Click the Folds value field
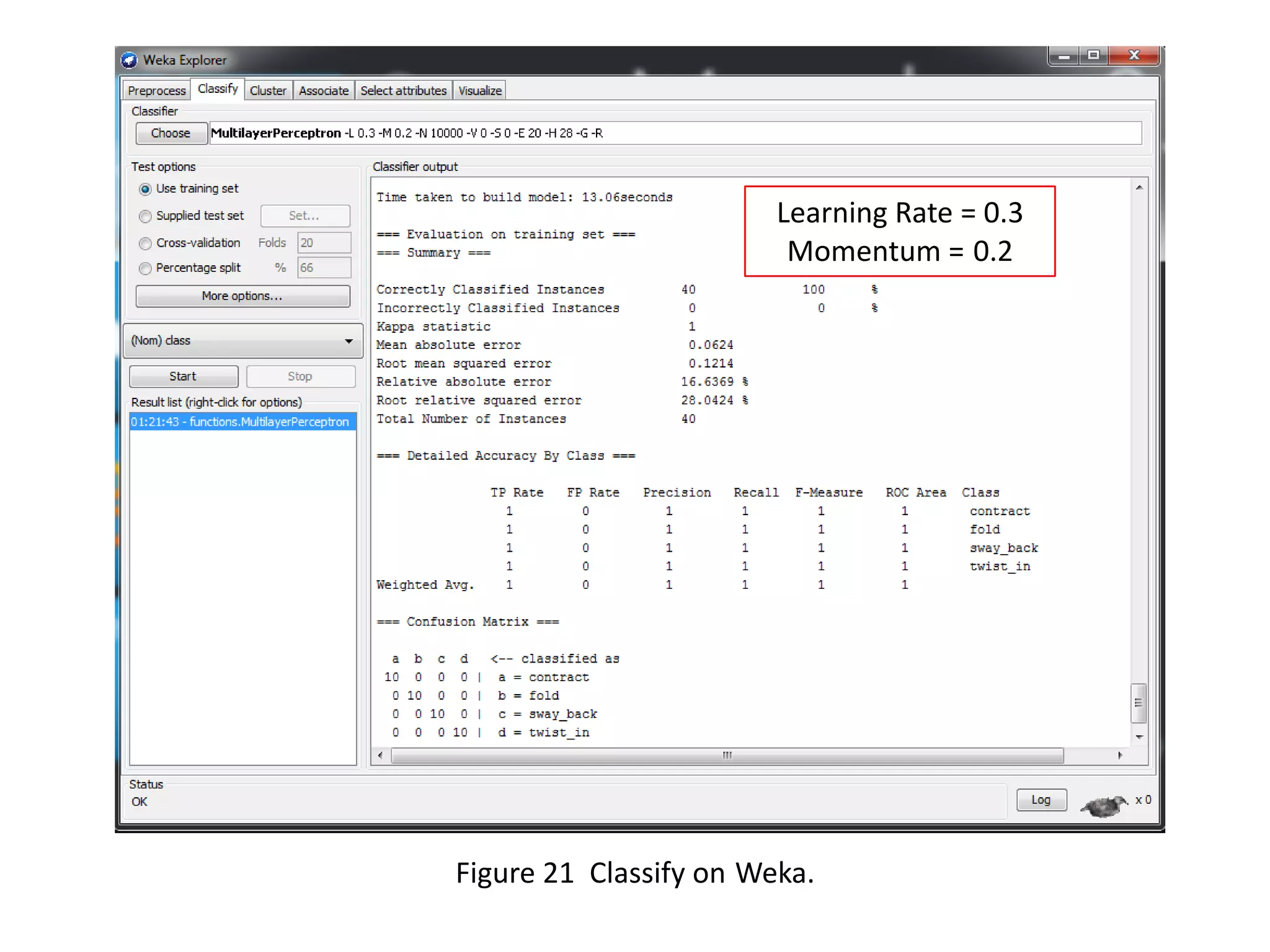The width and height of the screenshot is (1270, 952). [x=324, y=243]
